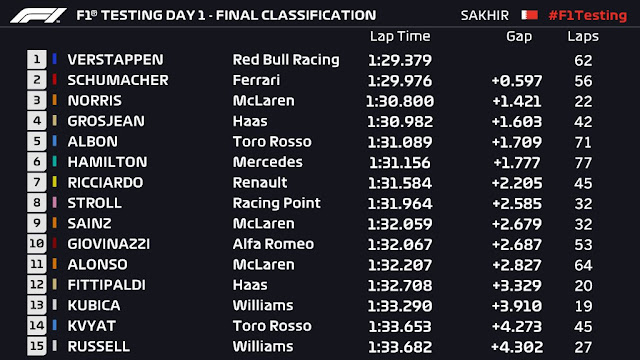Click Albon's 71 laps count
The image size is (640, 360).
[x=583, y=142]
